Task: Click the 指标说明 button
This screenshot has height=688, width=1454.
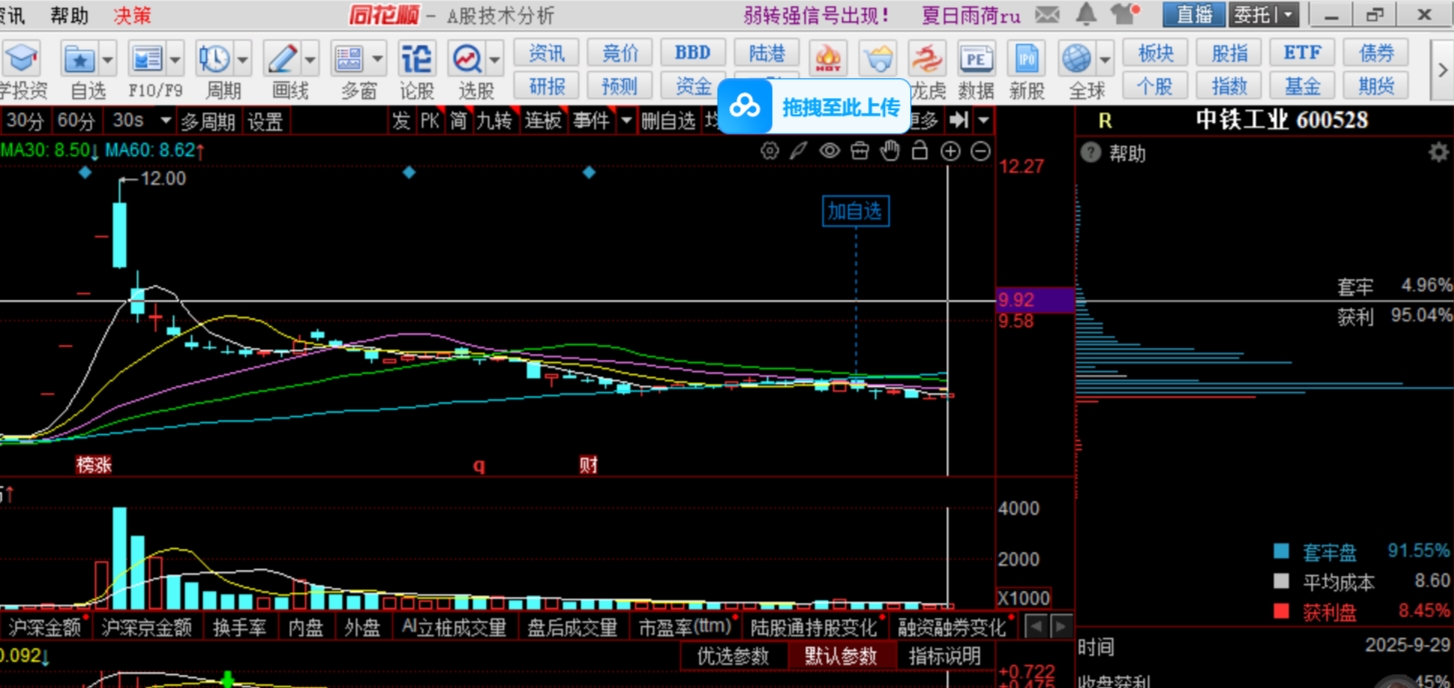Action: point(945,656)
